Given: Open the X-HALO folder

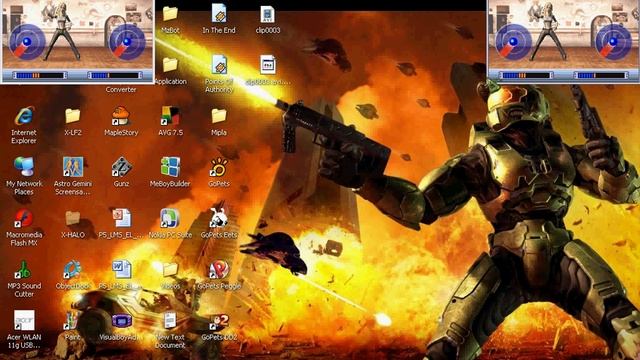Looking at the screenshot, I should tap(73, 218).
